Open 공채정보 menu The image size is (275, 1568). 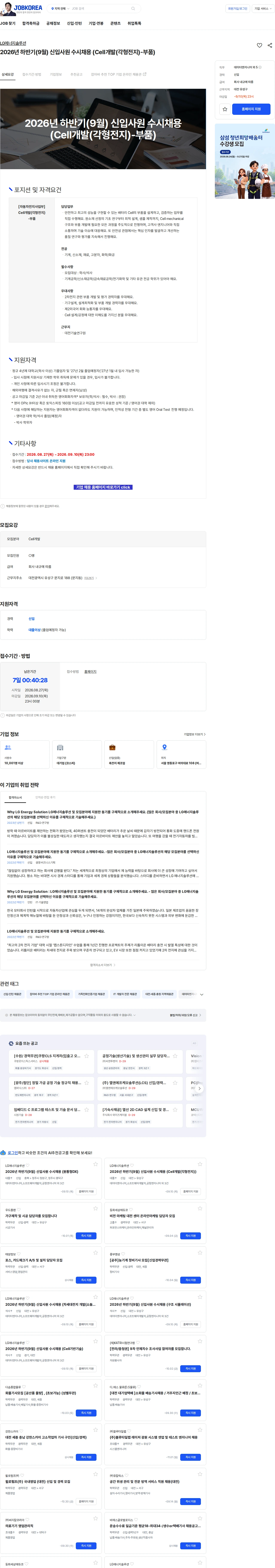(x=53, y=23)
